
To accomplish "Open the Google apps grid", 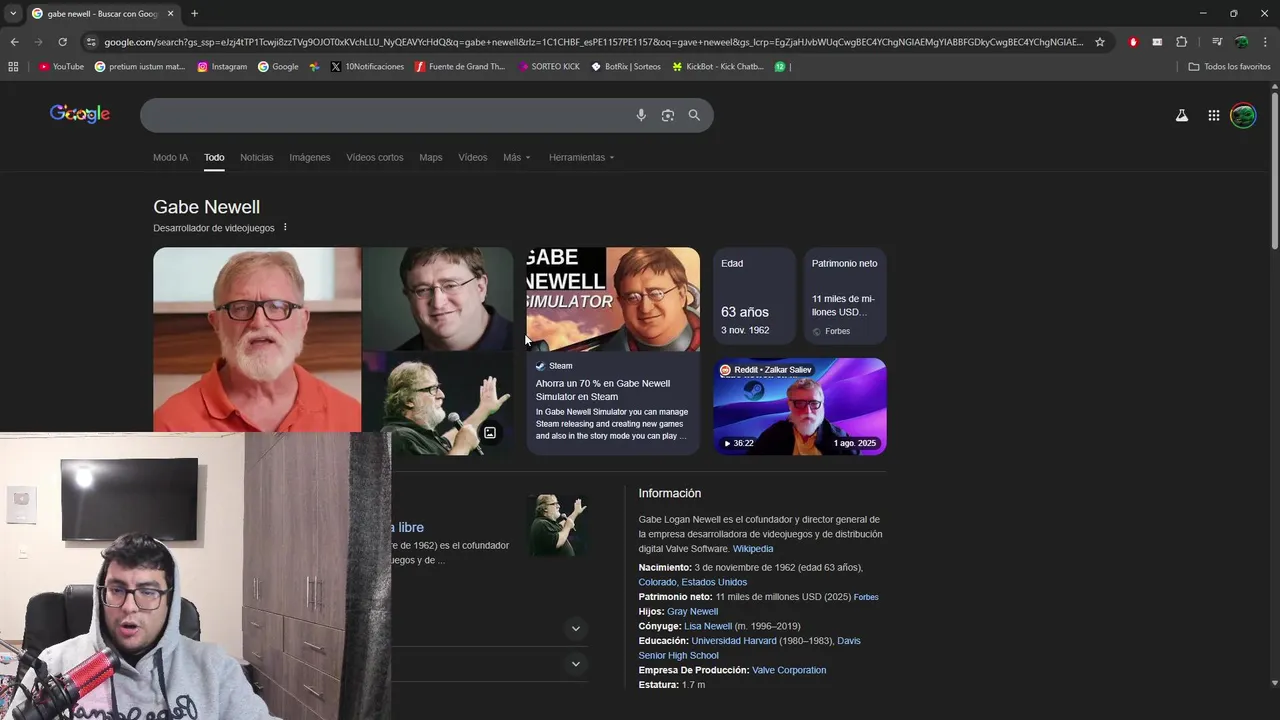I will 1213,115.
